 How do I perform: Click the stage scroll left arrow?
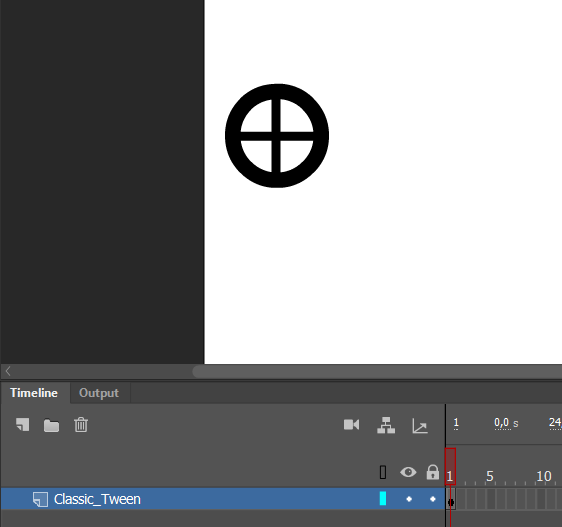click(x=8, y=371)
